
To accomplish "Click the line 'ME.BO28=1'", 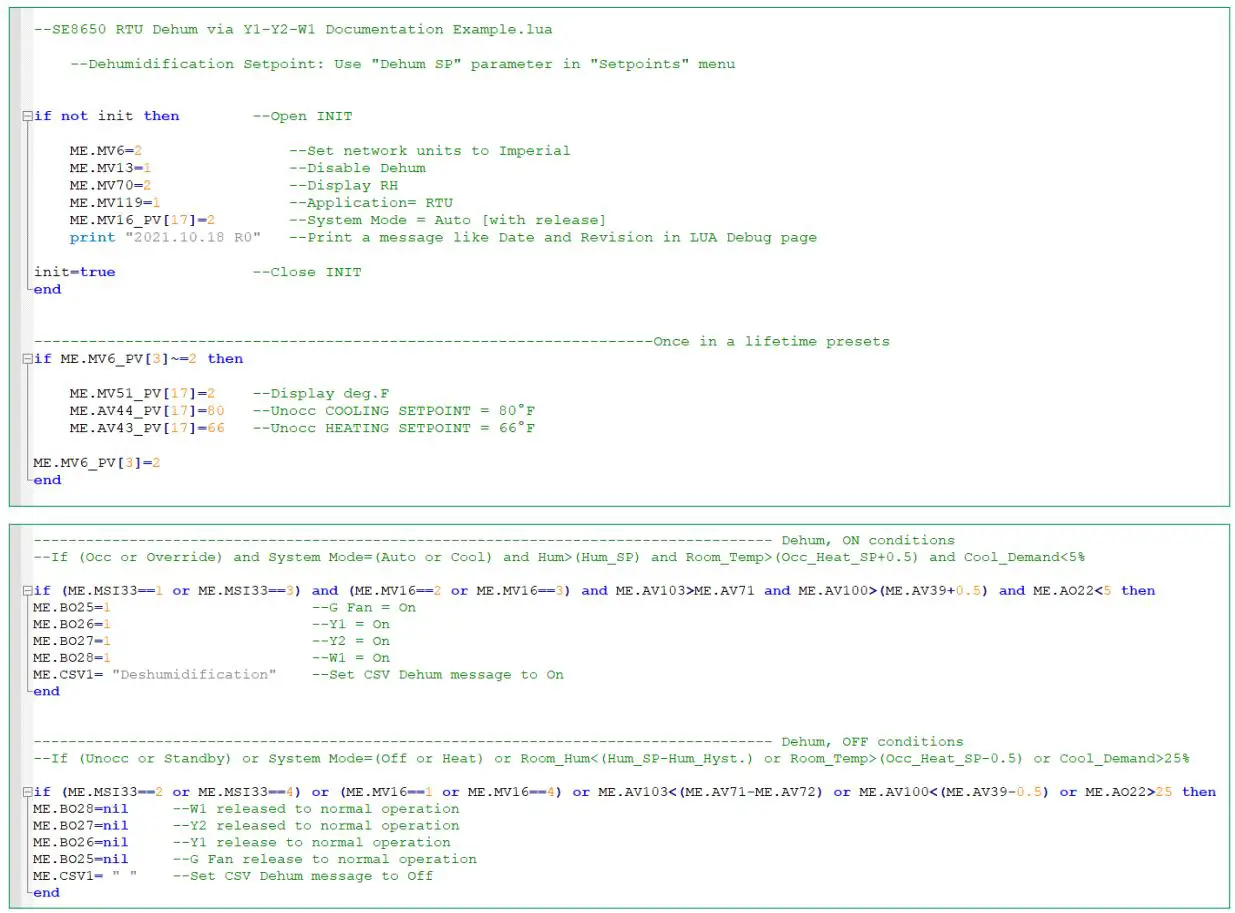I will [71, 658].
